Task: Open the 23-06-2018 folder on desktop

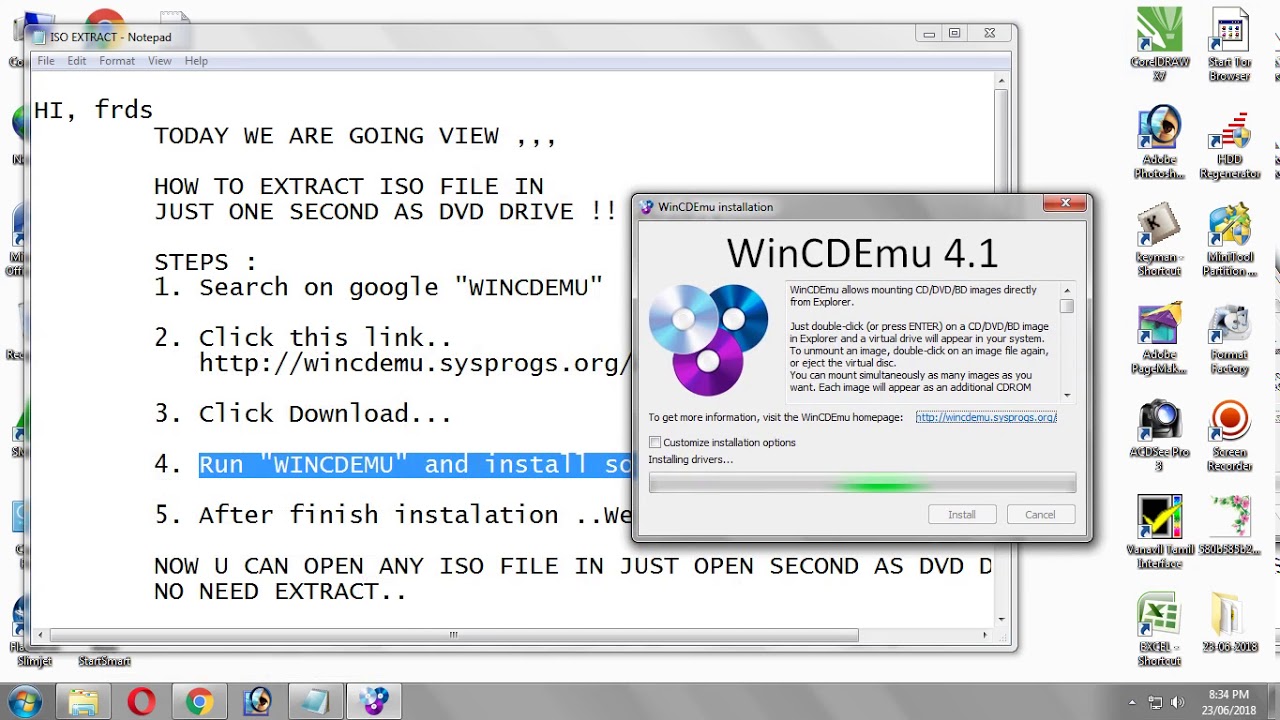Action: (x=1229, y=624)
